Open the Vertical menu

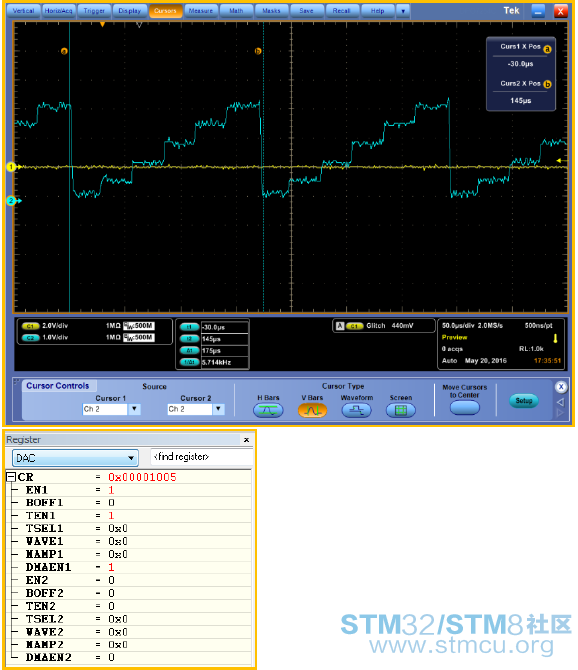pyautogui.click(x=23, y=11)
